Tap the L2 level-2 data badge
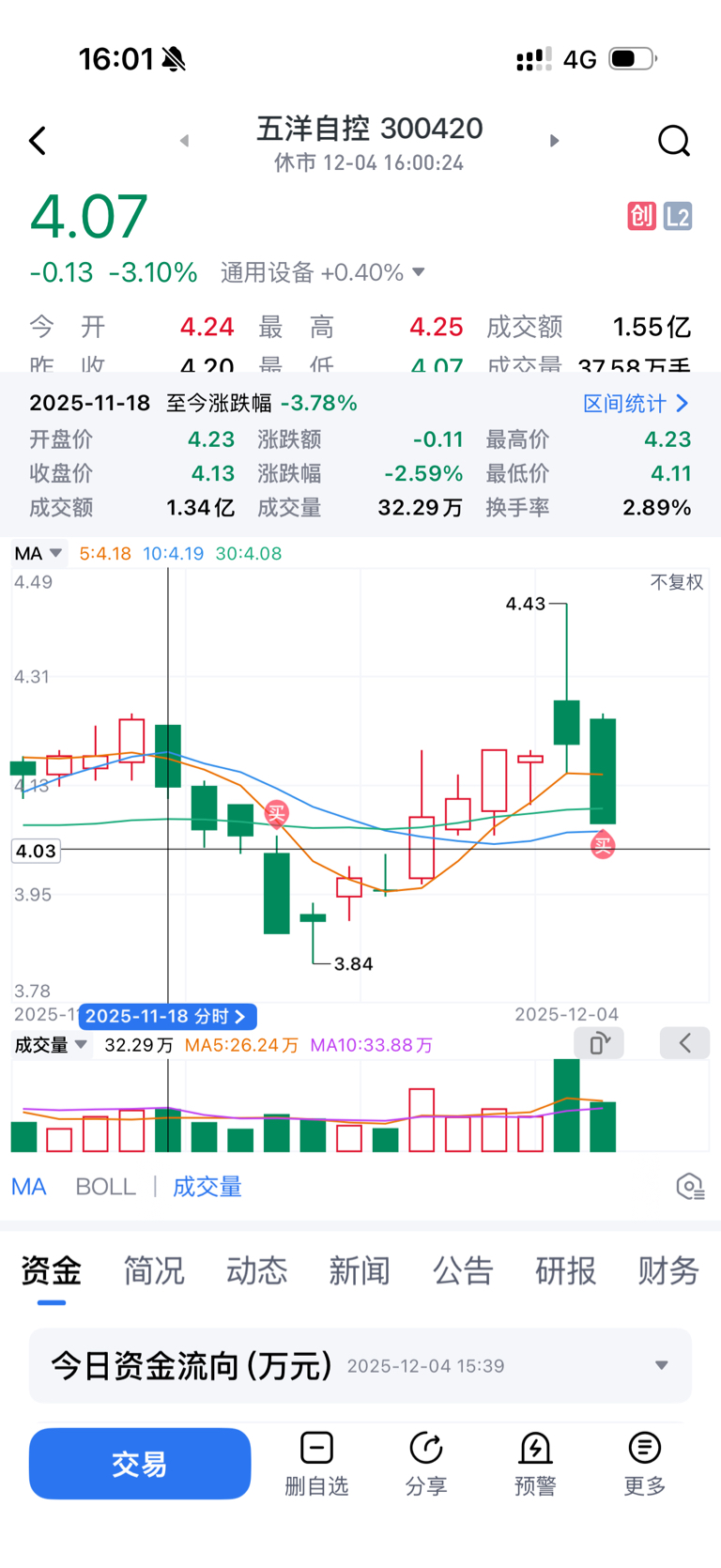The width and height of the screenshot is (721, 1568). [x=677, y=217]
